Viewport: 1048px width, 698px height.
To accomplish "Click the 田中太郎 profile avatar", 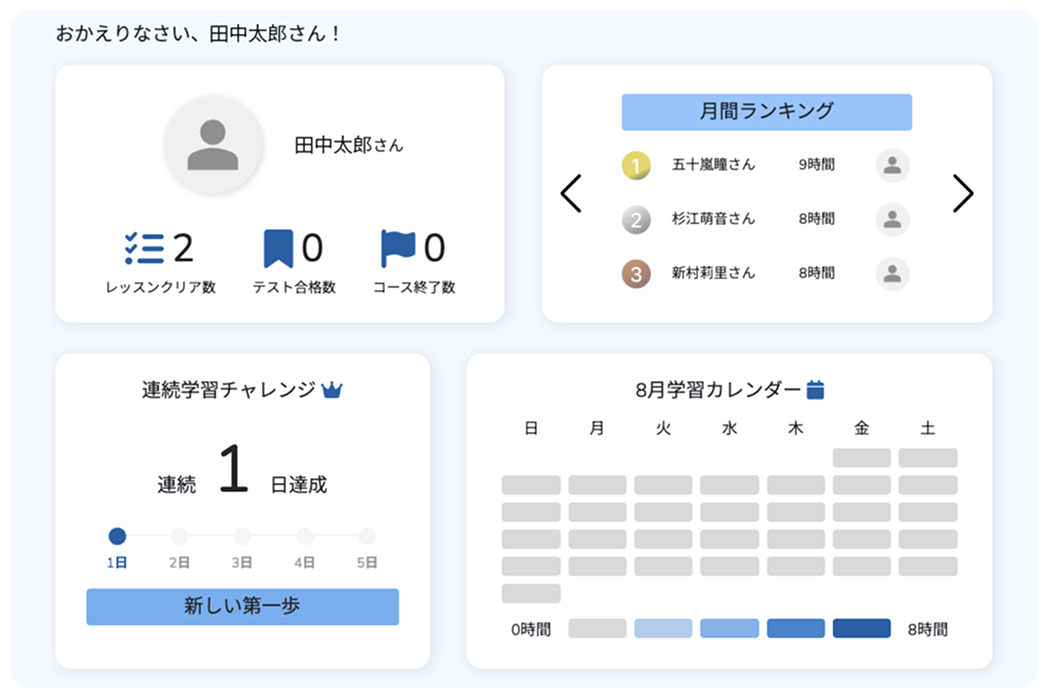I will coord(213,146).
